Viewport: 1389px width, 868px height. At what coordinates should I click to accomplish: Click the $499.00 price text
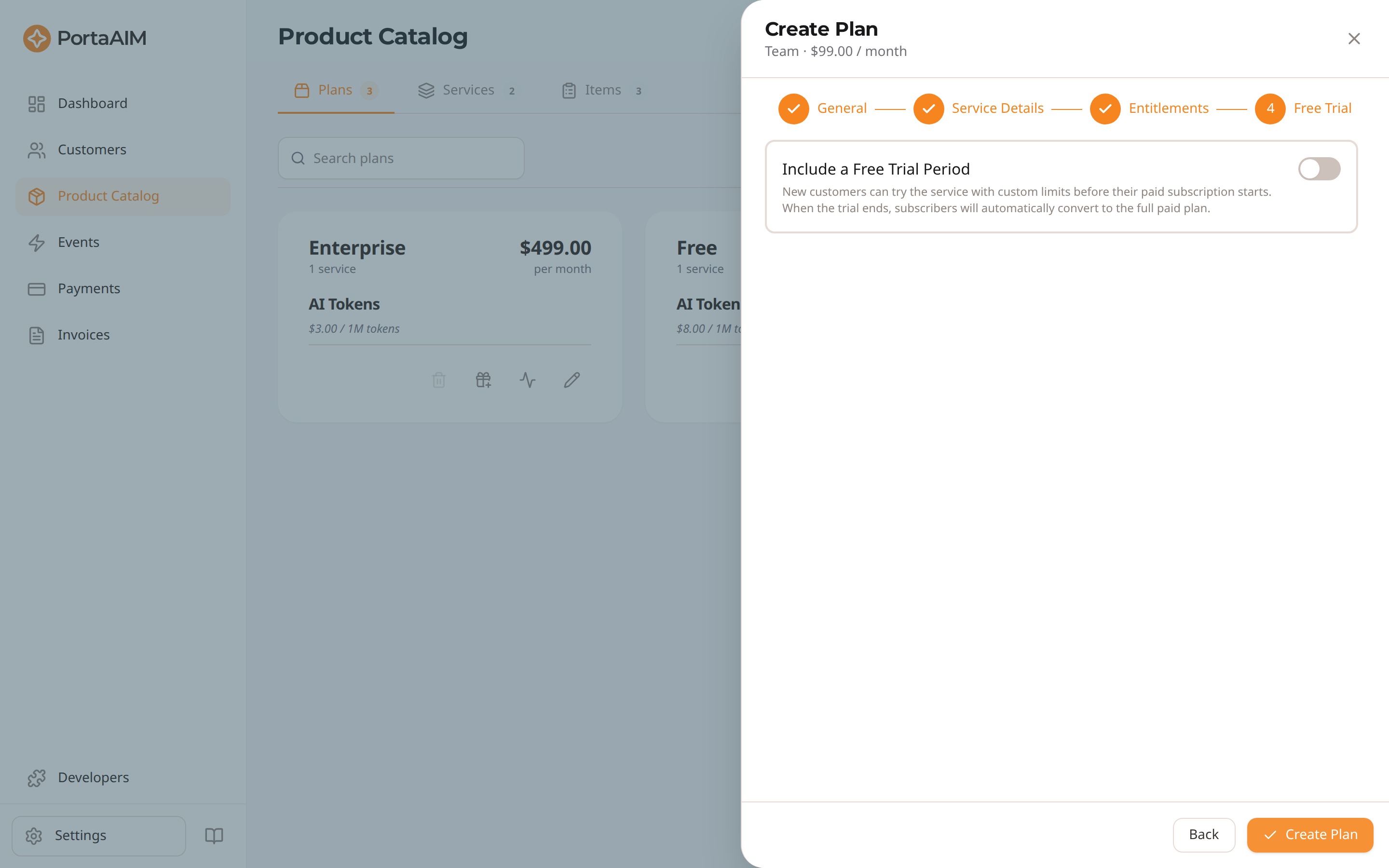(x=555, y=248)
